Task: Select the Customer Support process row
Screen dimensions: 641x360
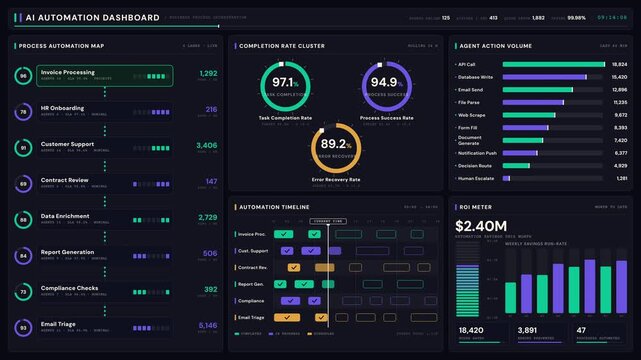Action: pyautogui.click(x=105, y=148)
